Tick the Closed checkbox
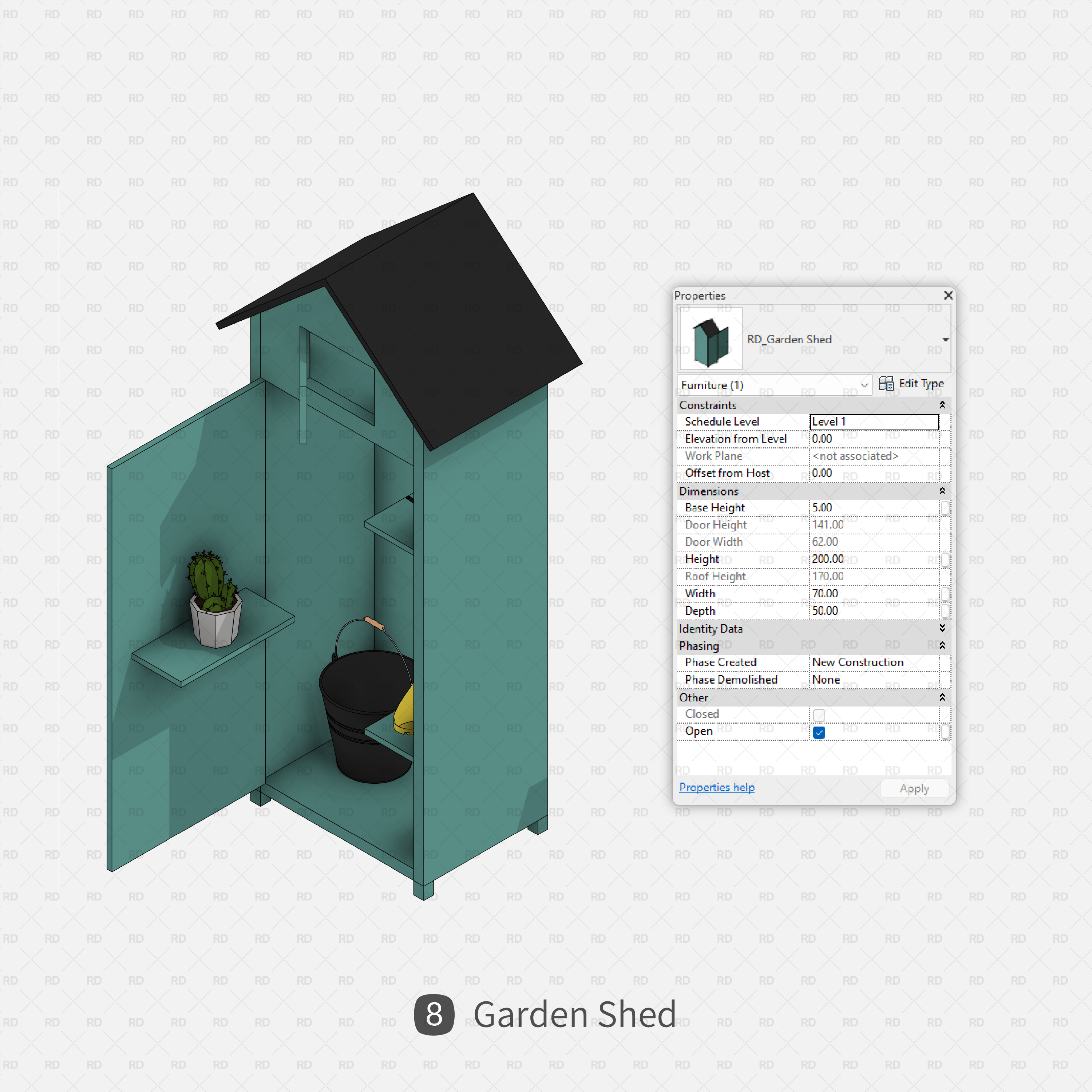Image resolution: width=1092 pixels, height=1092 pixels. pyautogui.click(x=818, y=715)
